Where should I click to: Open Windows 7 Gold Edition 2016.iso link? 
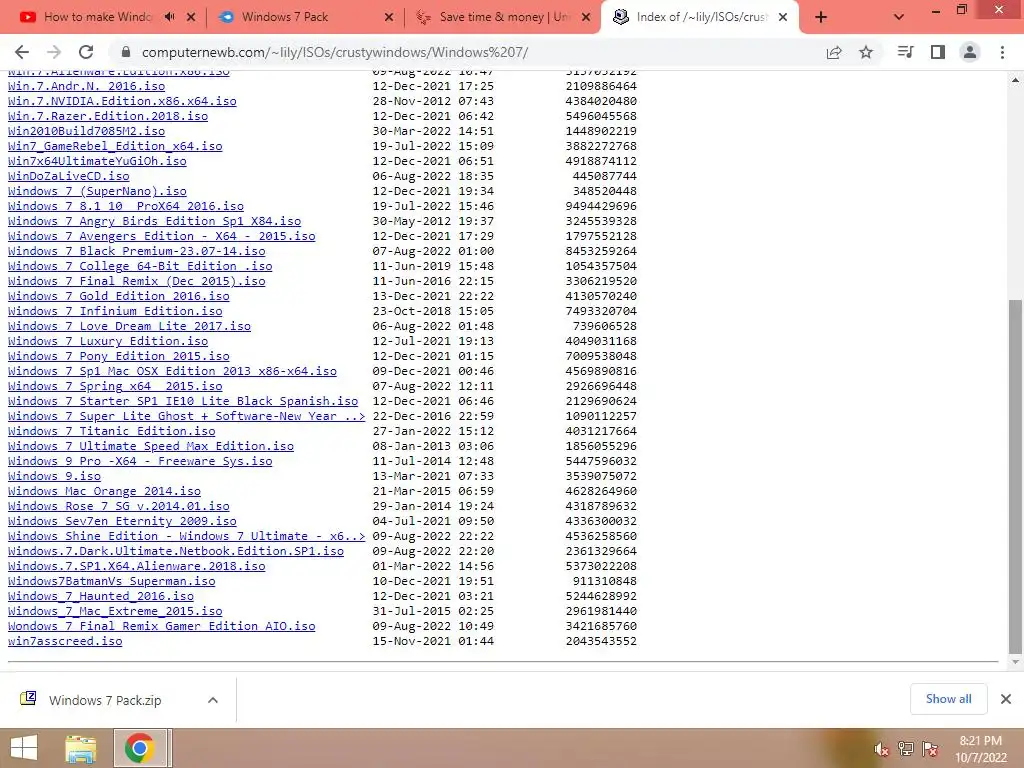pos(119,296)
